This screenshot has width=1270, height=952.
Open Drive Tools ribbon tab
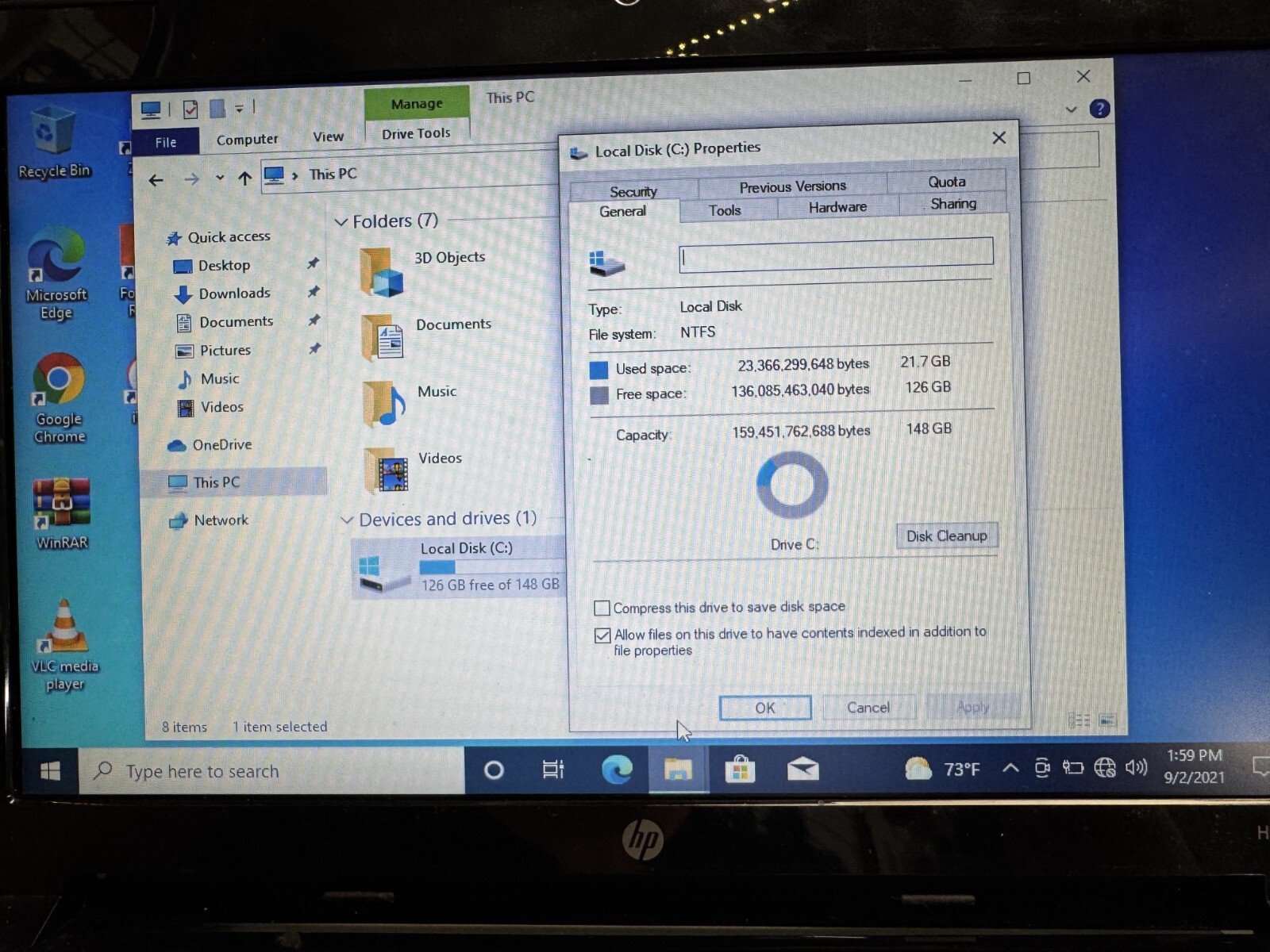[x=416, y=133]
